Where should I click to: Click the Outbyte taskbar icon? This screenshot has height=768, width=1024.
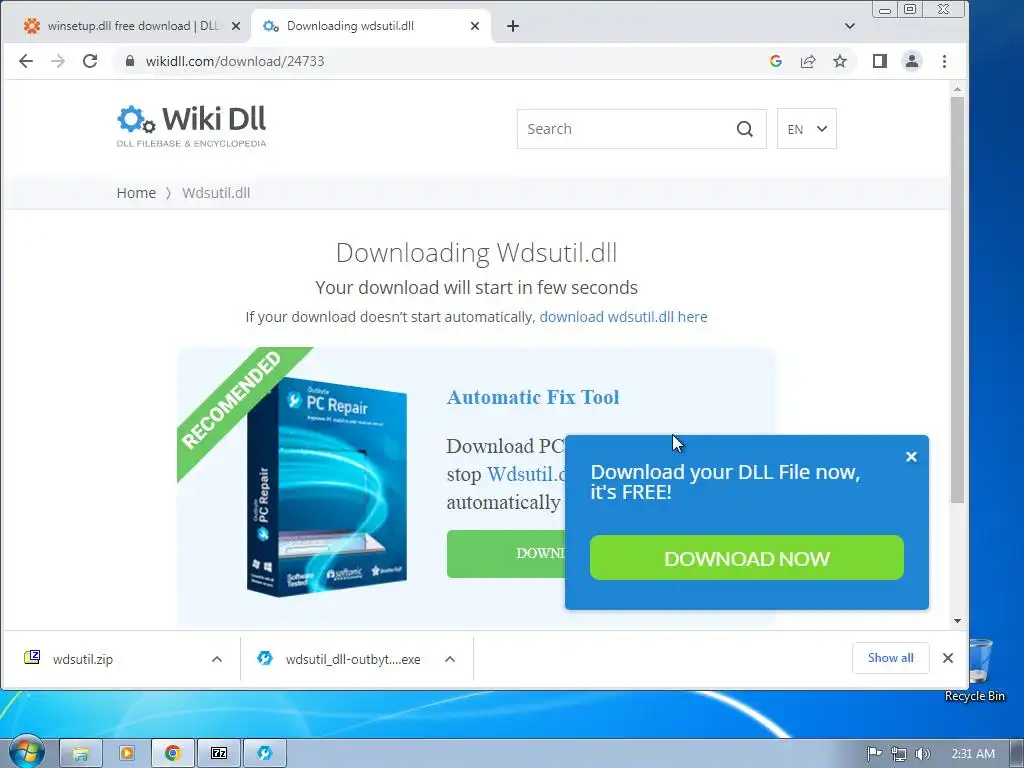(x=264, y=753)
